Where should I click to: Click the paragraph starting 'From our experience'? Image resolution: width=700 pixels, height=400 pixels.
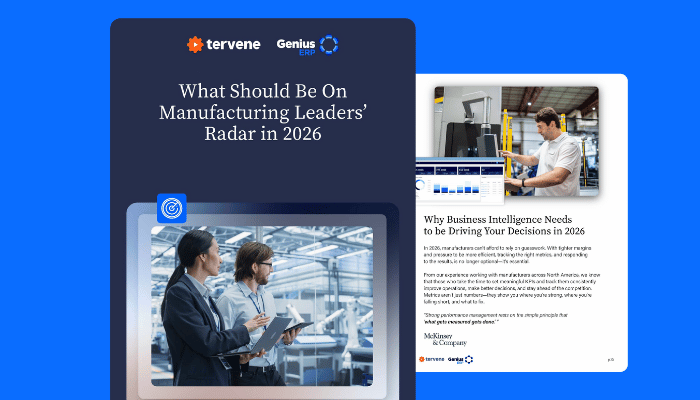tap(512, 290)
